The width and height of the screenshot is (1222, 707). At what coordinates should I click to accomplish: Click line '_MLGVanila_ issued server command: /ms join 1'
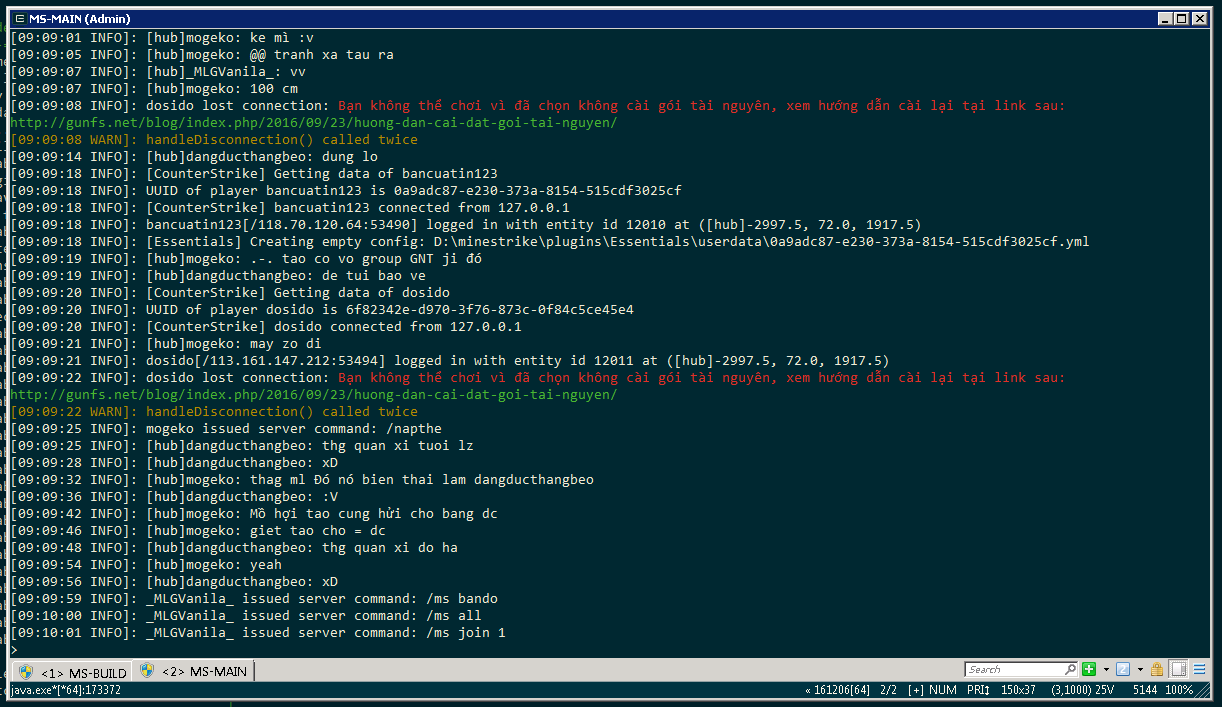click(258, 632)
